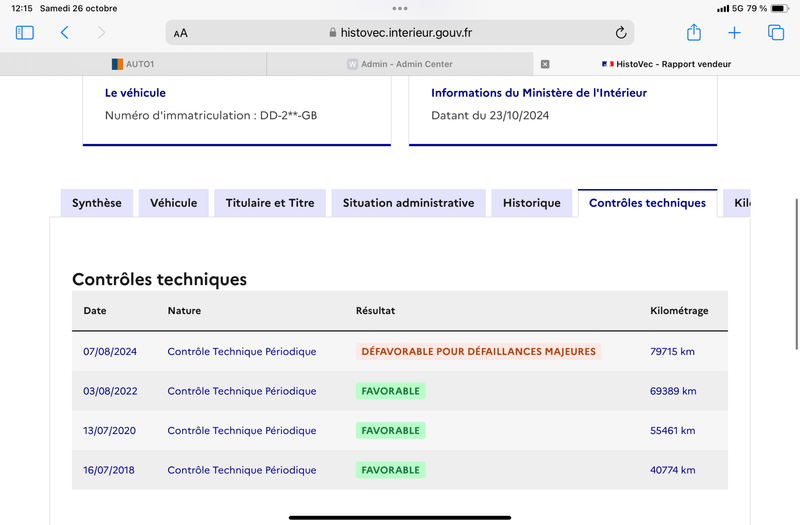Screen dimensions: 800x525
Task: Open the Titulaire et Titre tab
Action: [x=270, y=203]
